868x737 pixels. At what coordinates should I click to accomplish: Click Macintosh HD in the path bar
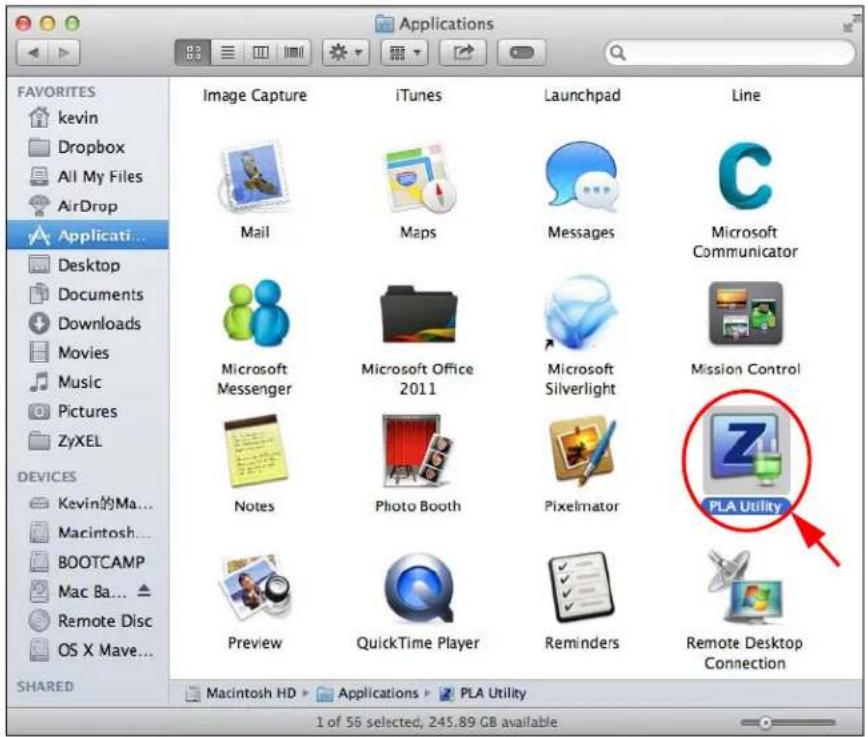tap(241, 693)
